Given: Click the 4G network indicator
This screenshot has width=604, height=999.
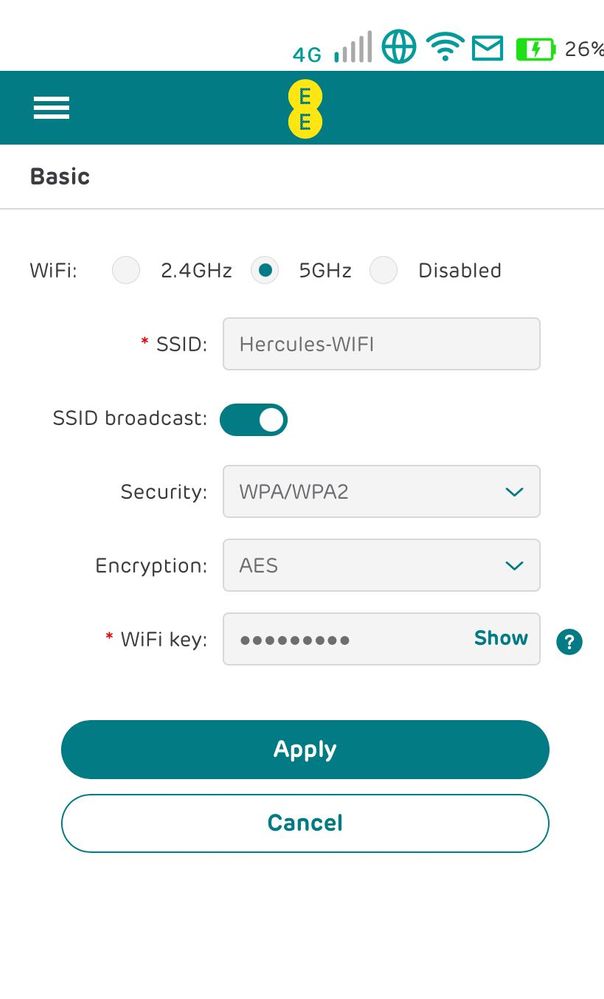Looking at the screenshot, I should [307, 54].
